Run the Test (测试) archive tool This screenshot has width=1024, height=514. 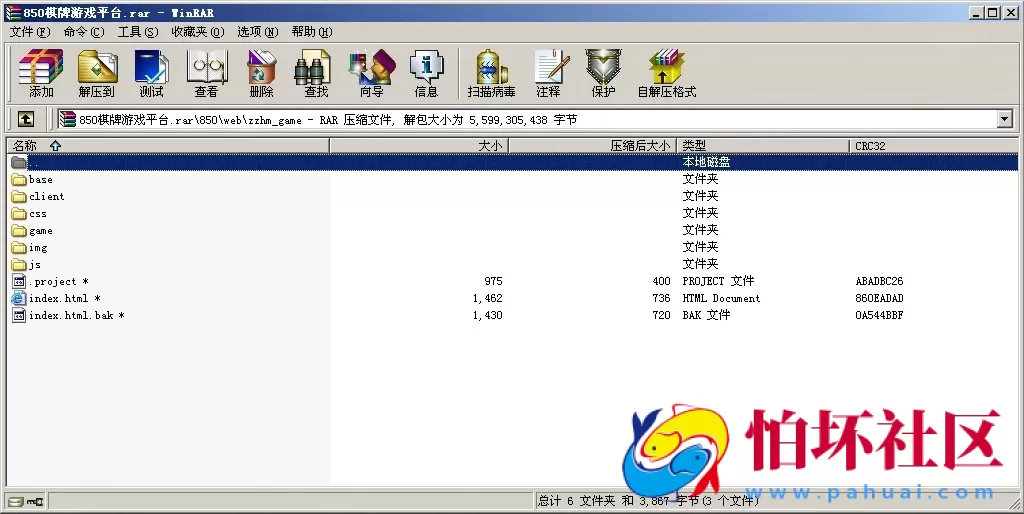point(151,73)
